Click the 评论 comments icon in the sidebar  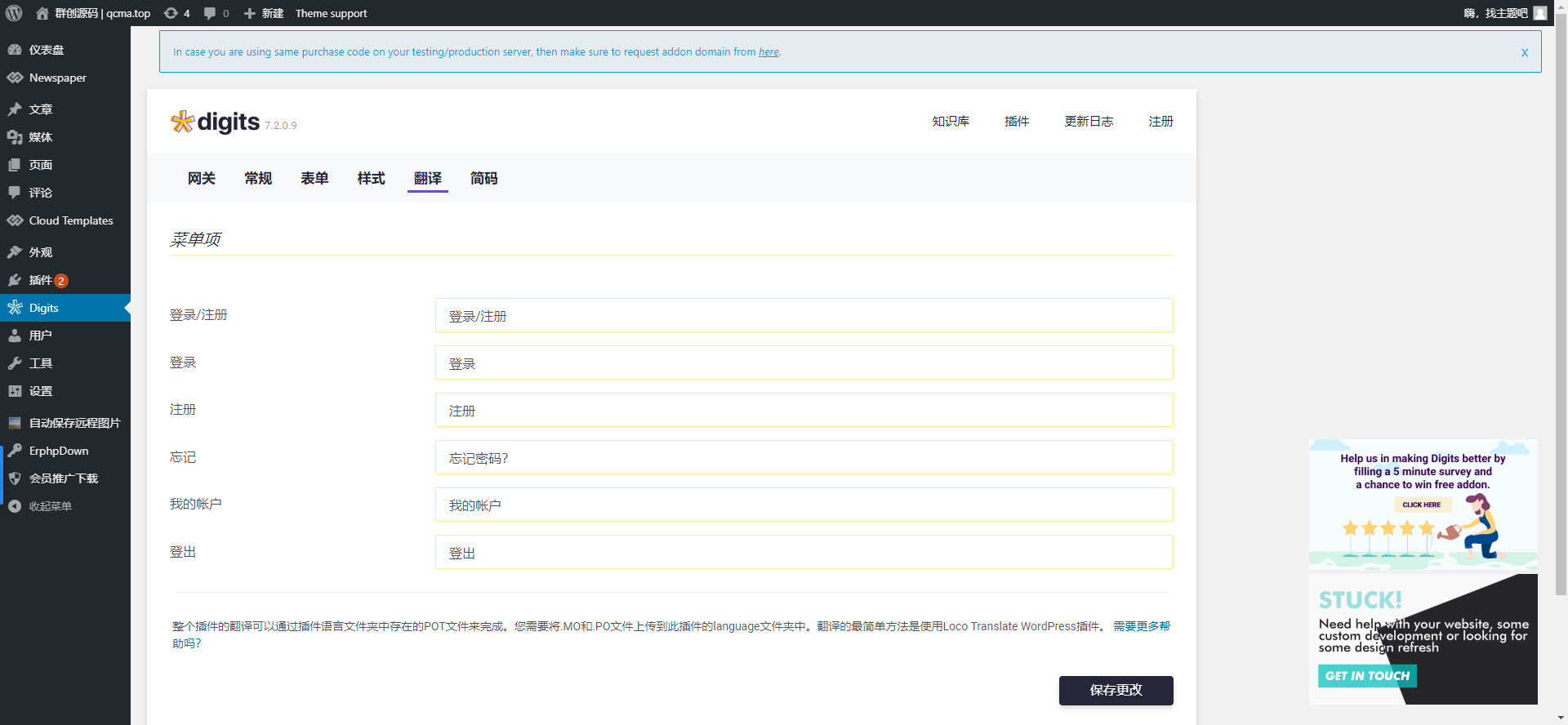point(15,193)
